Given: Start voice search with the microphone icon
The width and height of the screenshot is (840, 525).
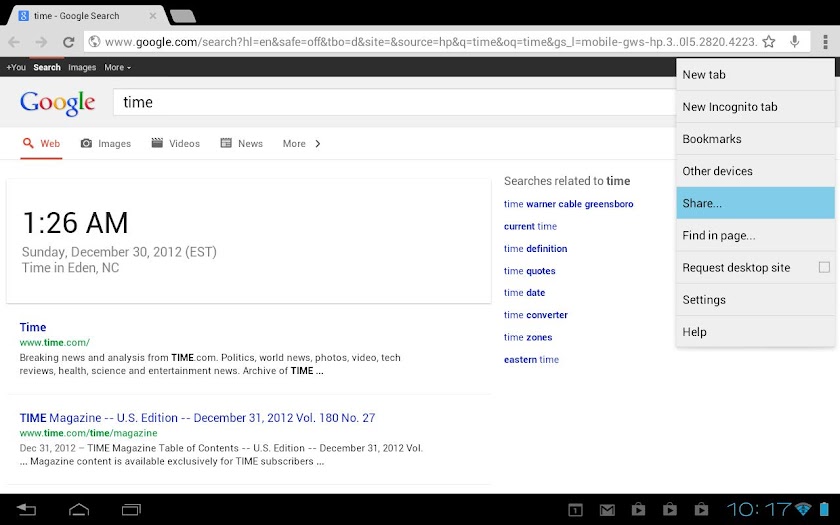Looking at the screenshot, I should pyautogui.click(x=794, y=42).
